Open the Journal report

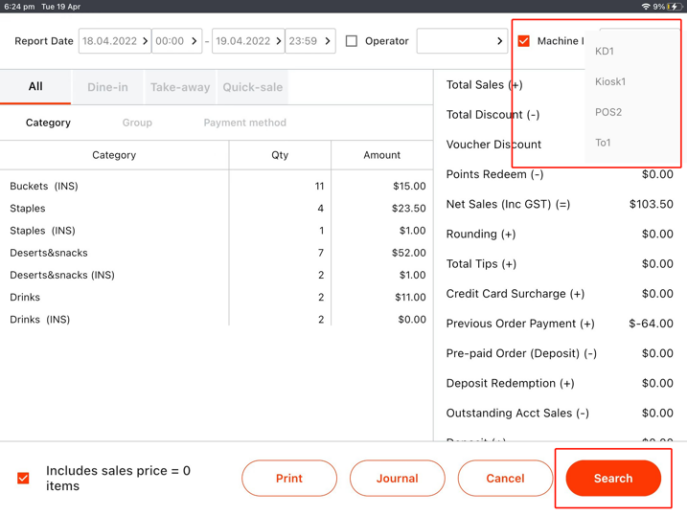pos(397,478)
